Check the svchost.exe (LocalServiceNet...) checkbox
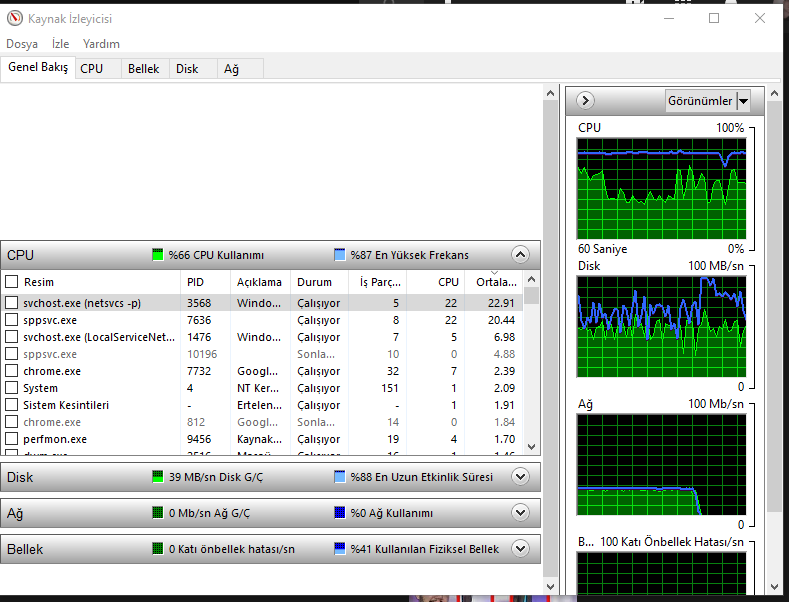This screenshot has width=789, height=602. (12, 337)
